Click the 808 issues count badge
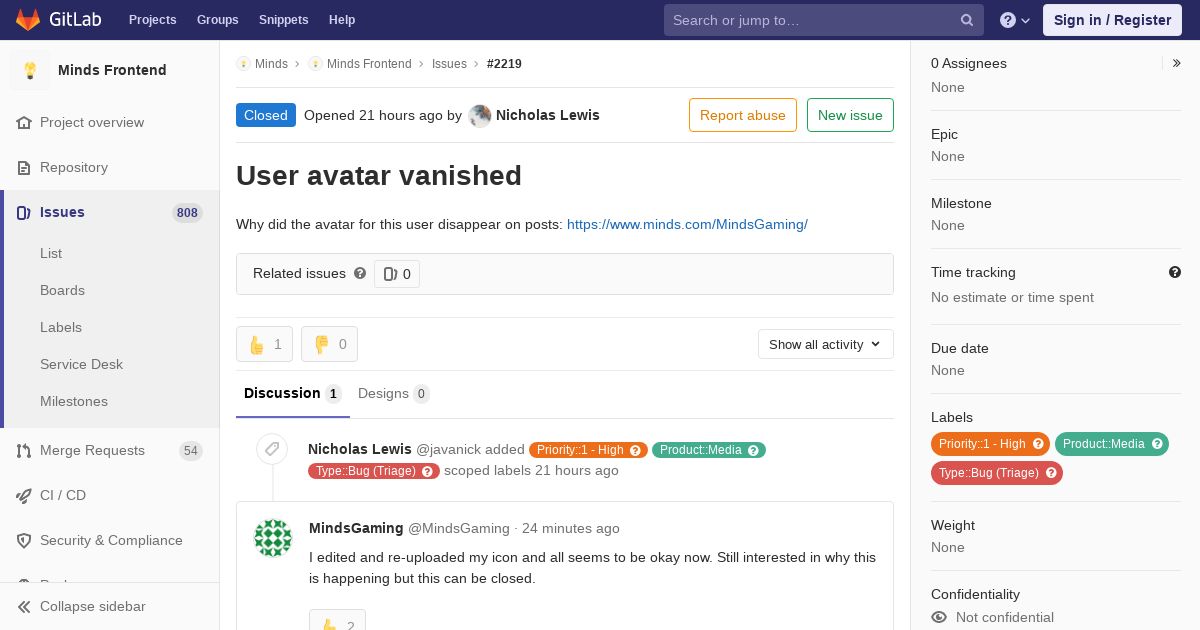Viewport: 1200px width, 630px height. click(x=187, y=213)
